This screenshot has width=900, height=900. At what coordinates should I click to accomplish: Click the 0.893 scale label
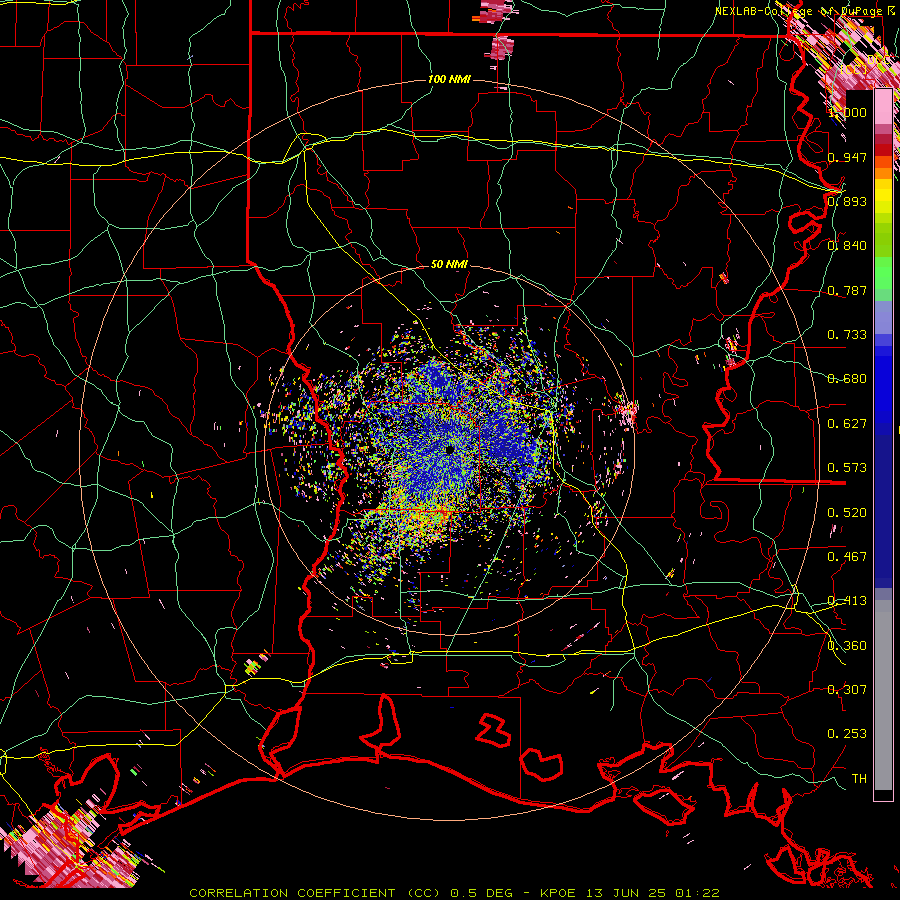847,201
